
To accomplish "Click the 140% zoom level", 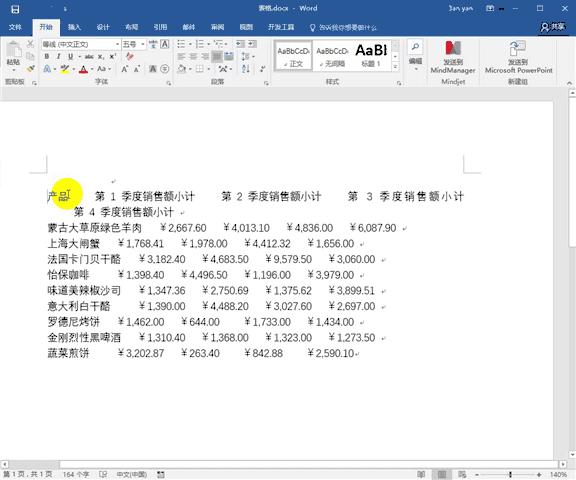I will pos(558,474).
